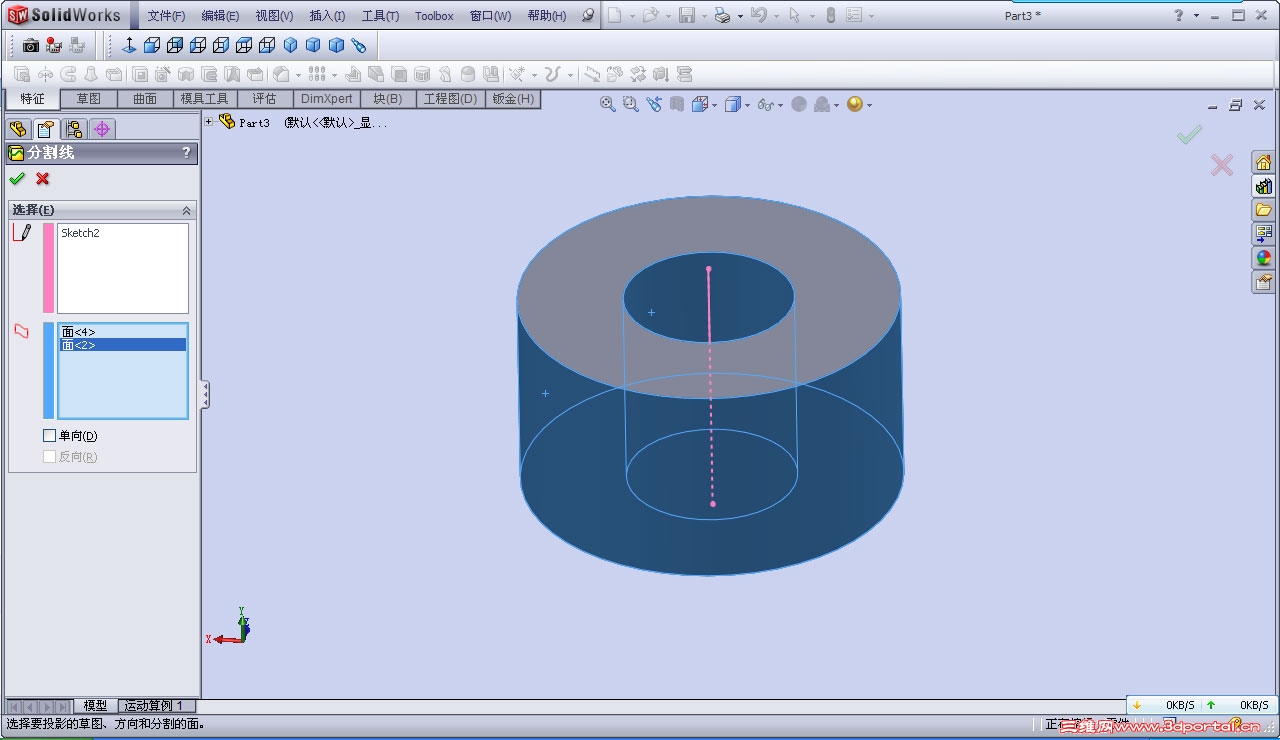Click the pink sketch selection color bar
The image size is (1280, 740).
48,268
